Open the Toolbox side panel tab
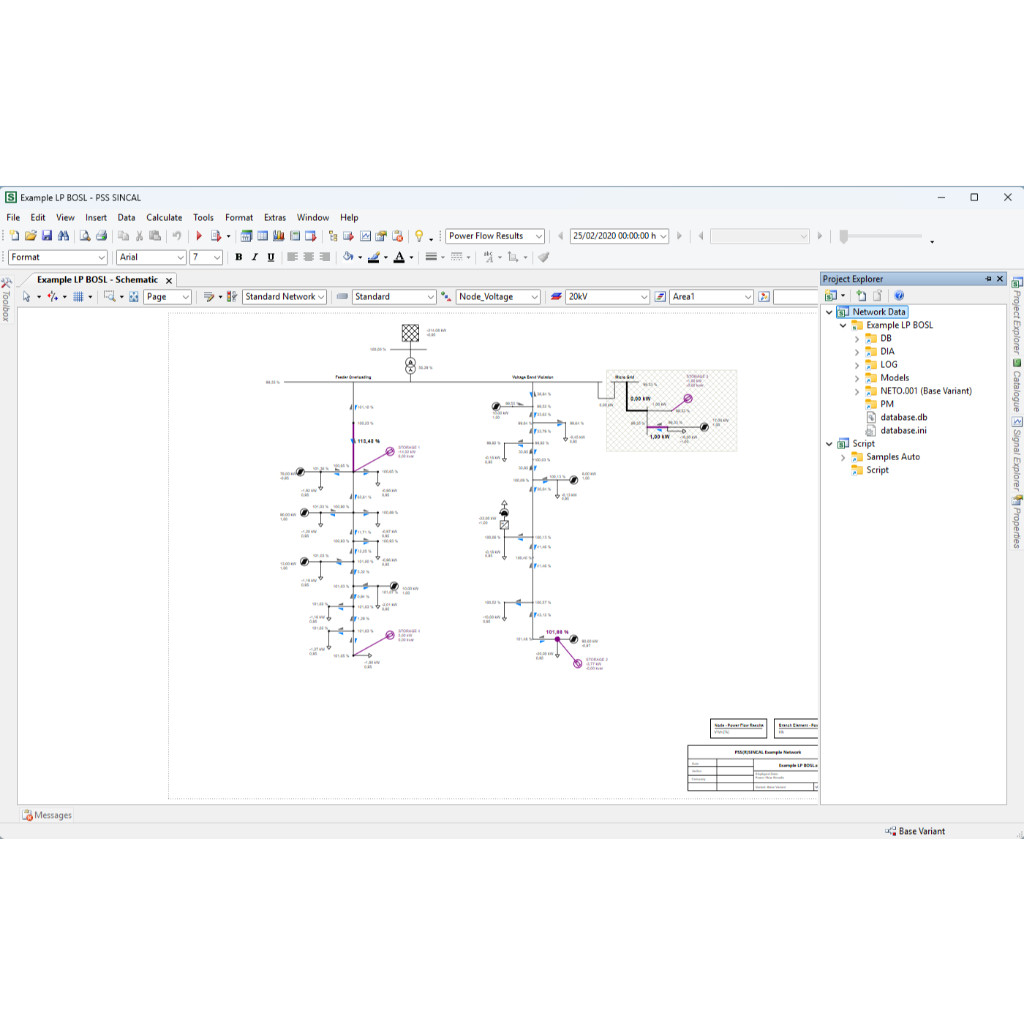The image size is (1024, 1024). pyautogui.click(x=6, y=300)
